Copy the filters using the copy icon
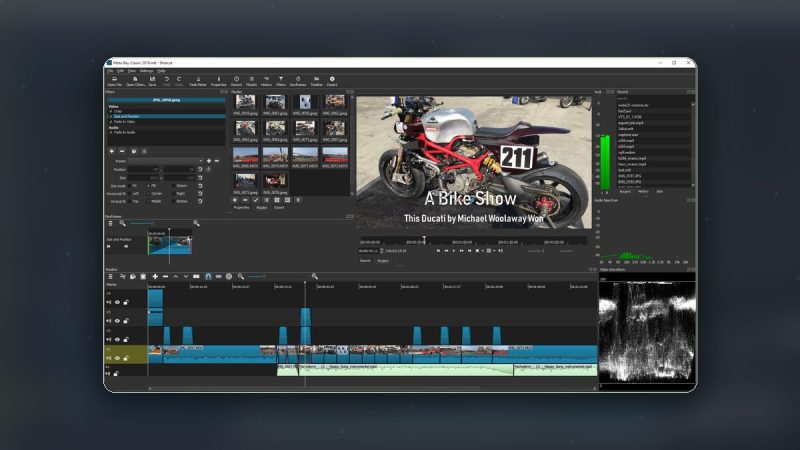 134,151
